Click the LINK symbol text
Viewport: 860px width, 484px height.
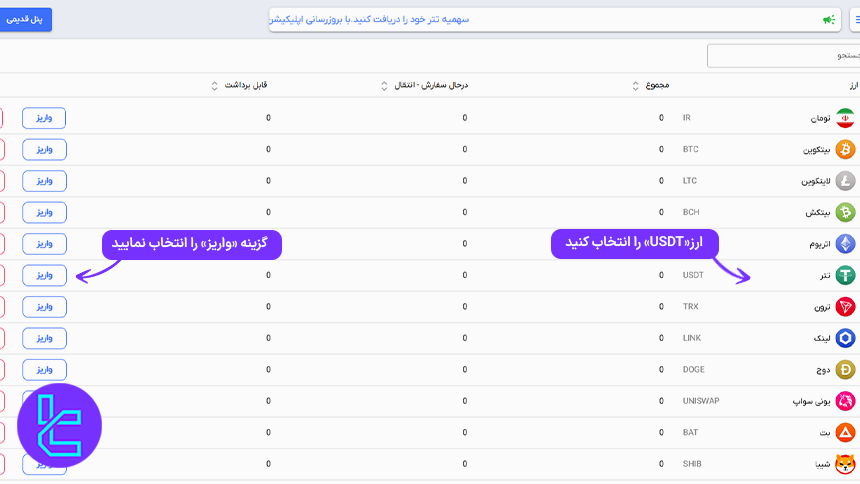692,338
